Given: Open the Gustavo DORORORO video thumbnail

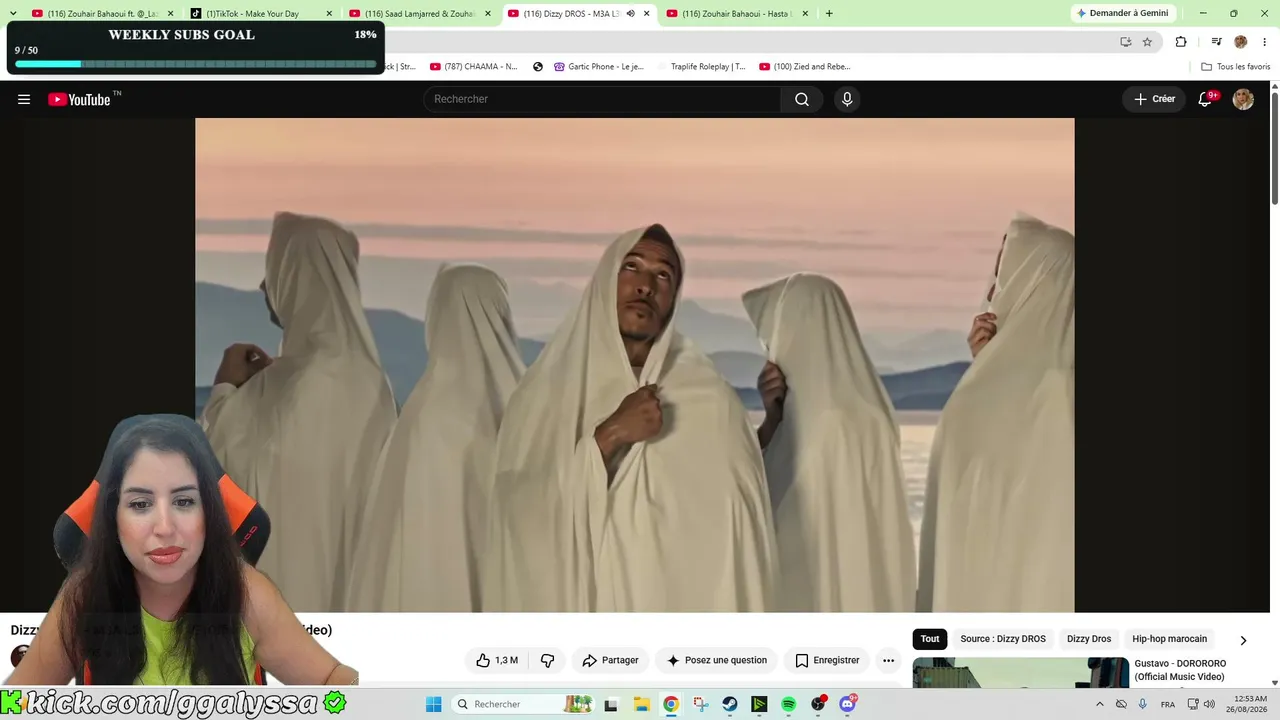Looking at the screenshot, I should tap(1020, 672).
